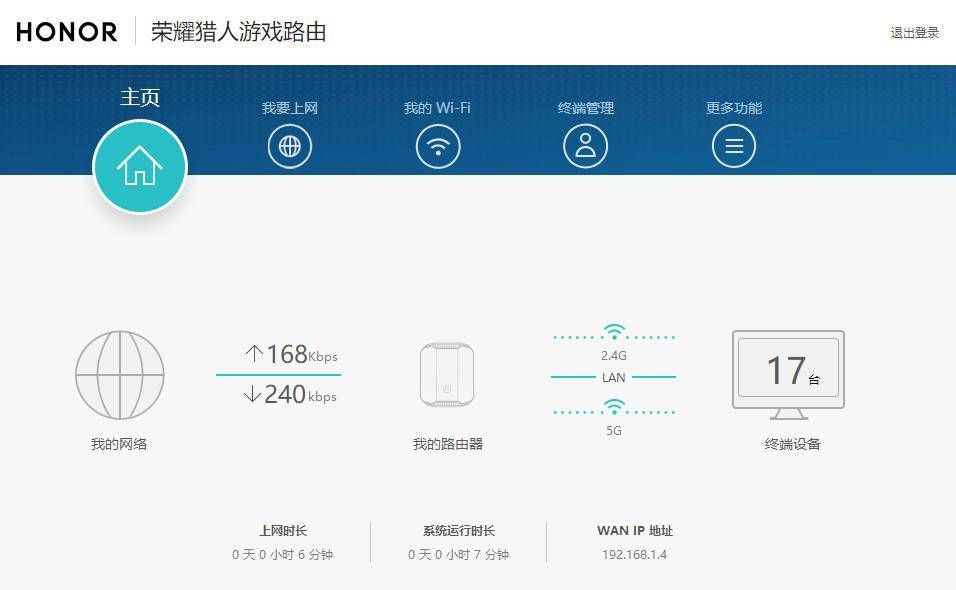Open the home page house icon

click(x=140, y=166)
